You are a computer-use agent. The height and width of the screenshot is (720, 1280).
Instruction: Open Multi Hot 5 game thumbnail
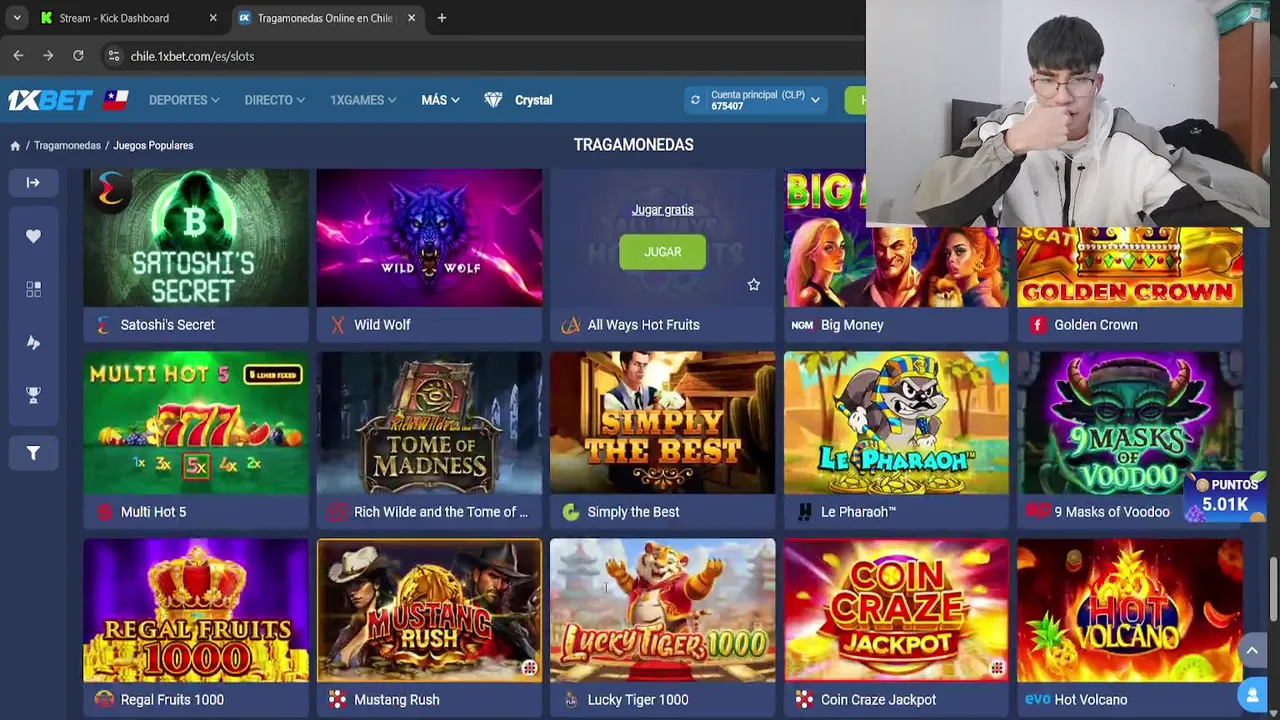[196, 423]
